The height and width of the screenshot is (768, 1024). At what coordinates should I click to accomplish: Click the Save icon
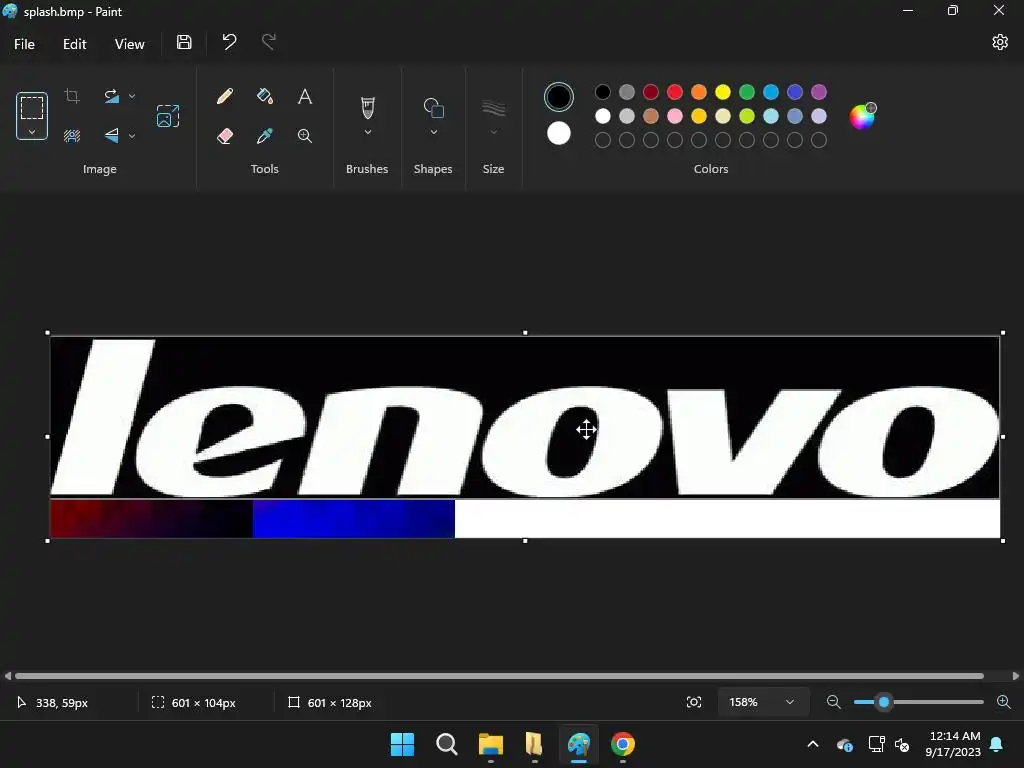[x=184, y=42]
